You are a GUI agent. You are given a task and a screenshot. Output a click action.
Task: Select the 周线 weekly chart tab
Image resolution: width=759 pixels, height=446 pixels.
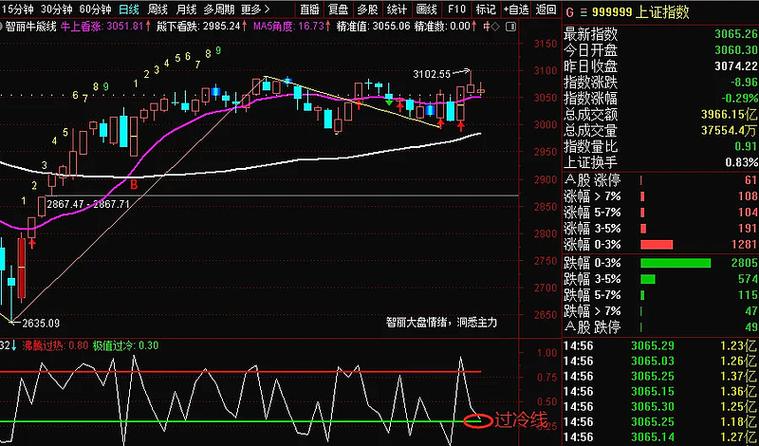(157, 9)
